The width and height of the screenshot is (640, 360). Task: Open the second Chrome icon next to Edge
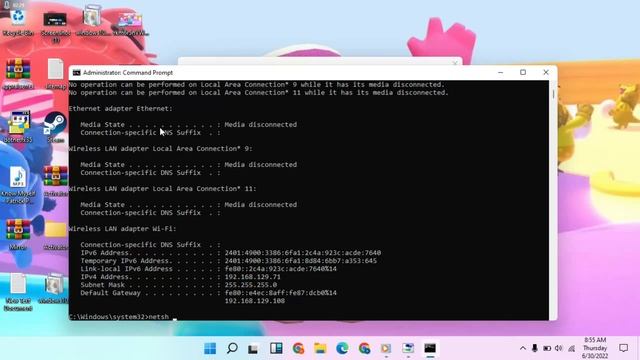click(364, 348)
